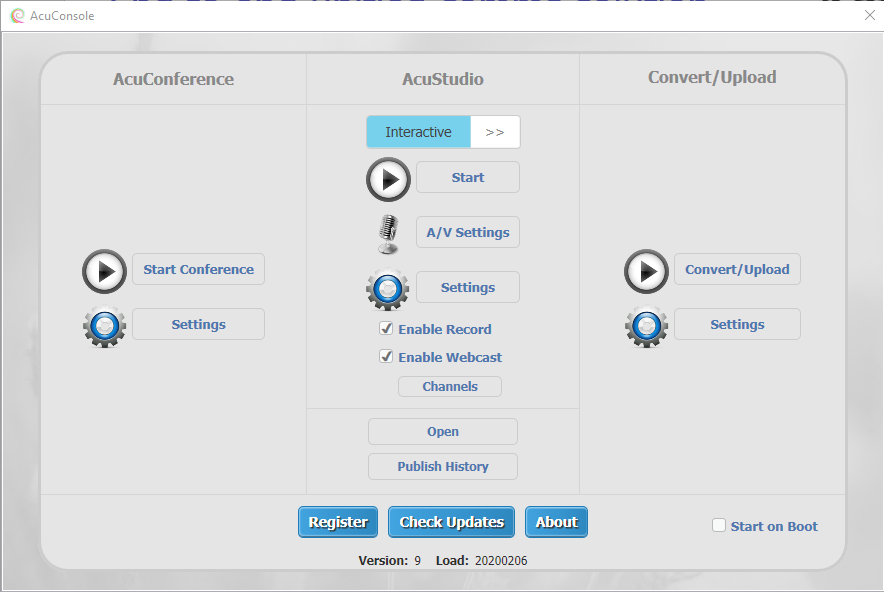Click the microphone A/V icon
Screen dimensions: 884x592
[388, 234]
